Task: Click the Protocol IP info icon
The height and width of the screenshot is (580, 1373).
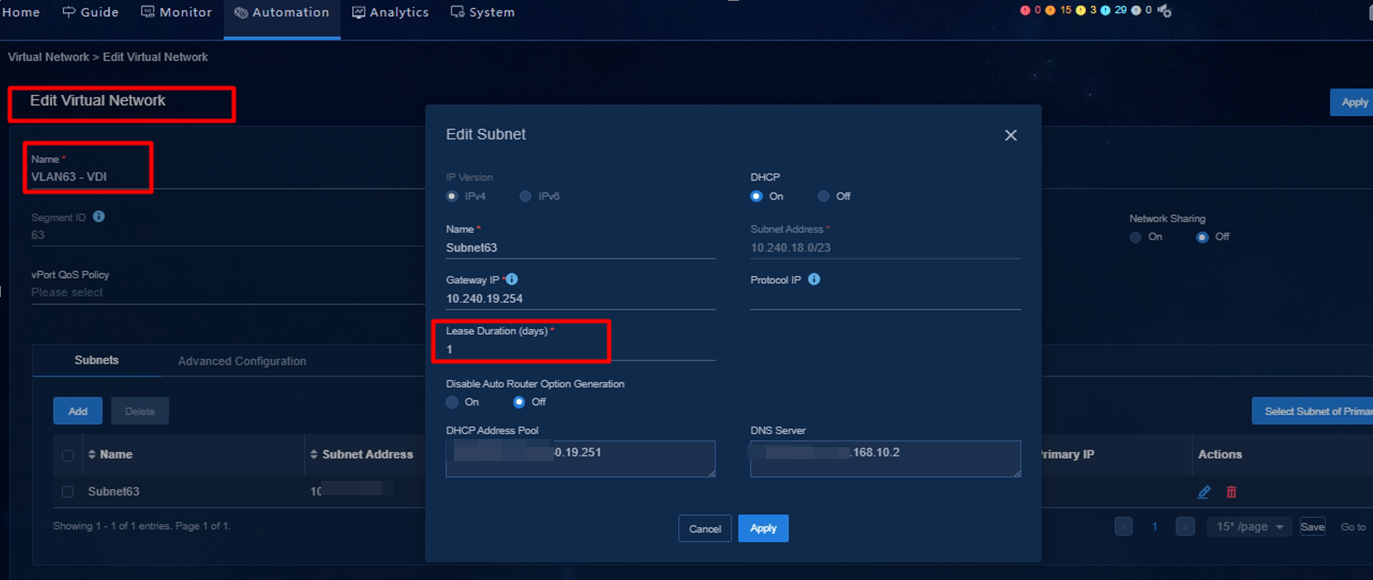Action: click(x=814, y=280)
